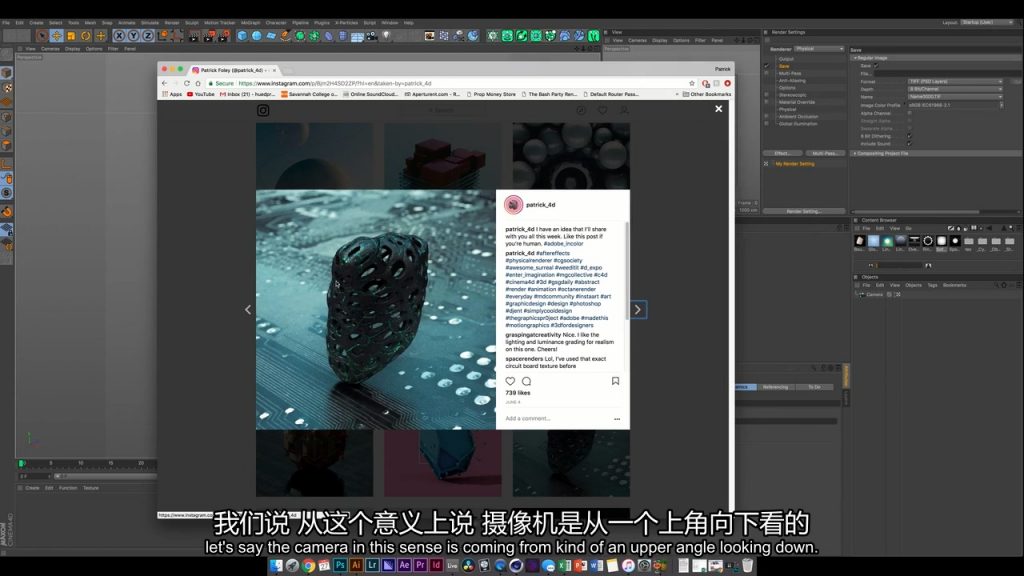Screen dimensions: 1024x576
Task: Open Other Bookmarks folder
Action: point(707,94)
